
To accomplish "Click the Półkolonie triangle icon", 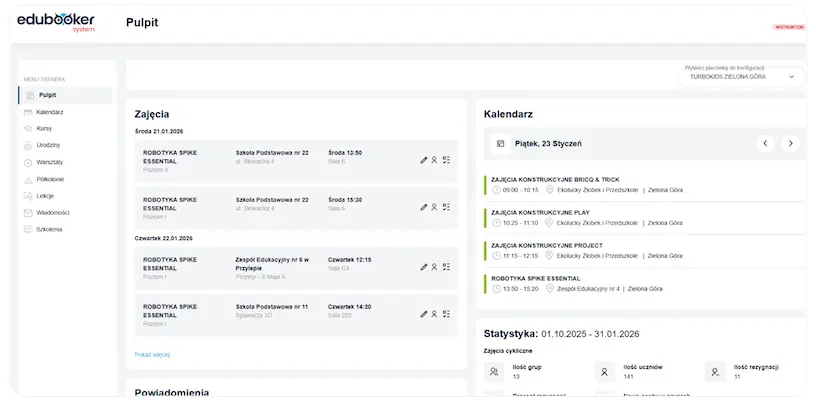I will [x=28, y=180].
